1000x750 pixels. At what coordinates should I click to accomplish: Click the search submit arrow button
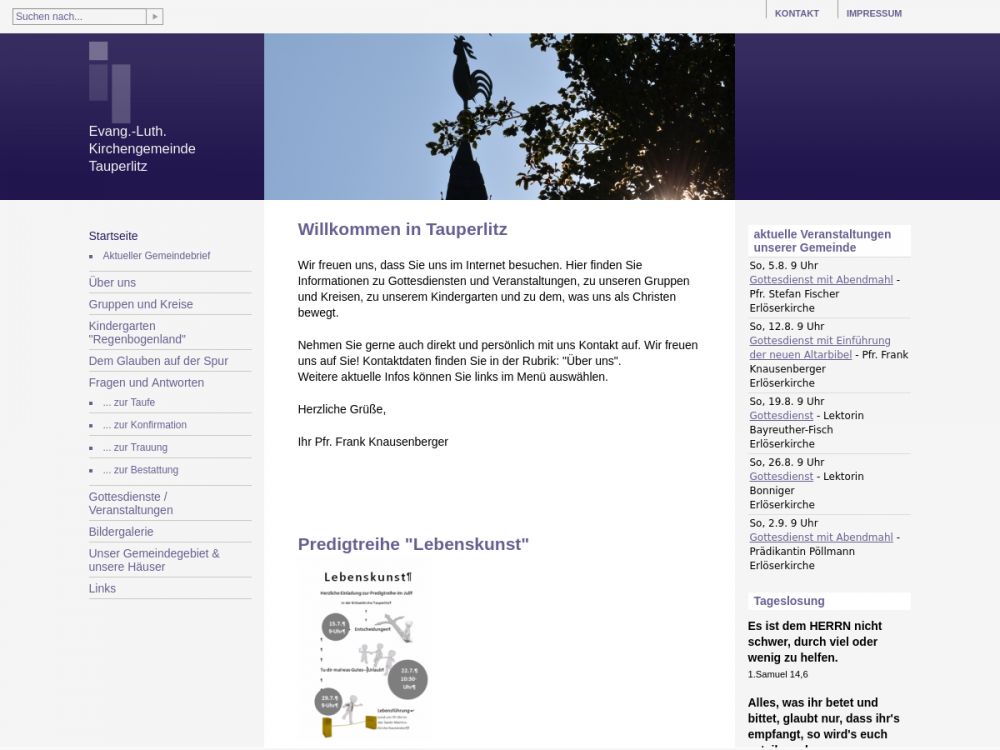(154, 17)
